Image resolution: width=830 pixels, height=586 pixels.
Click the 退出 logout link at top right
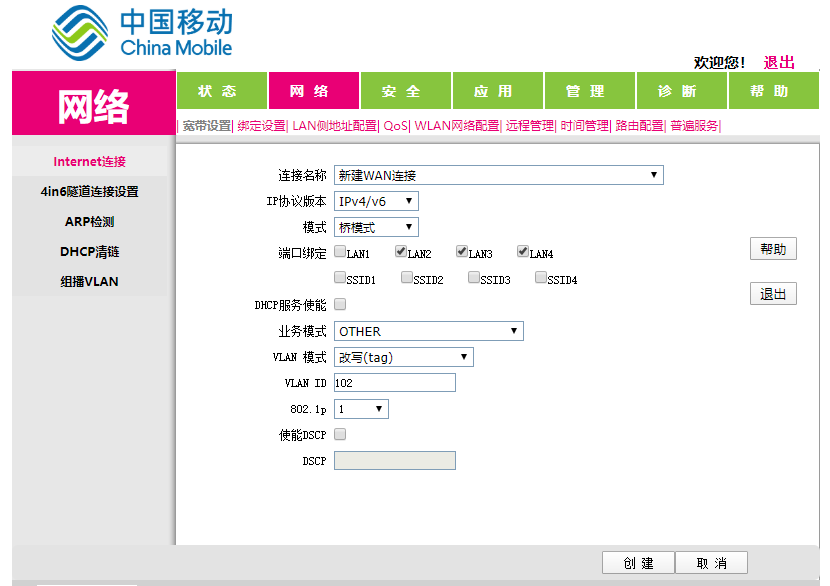point(779,62)
